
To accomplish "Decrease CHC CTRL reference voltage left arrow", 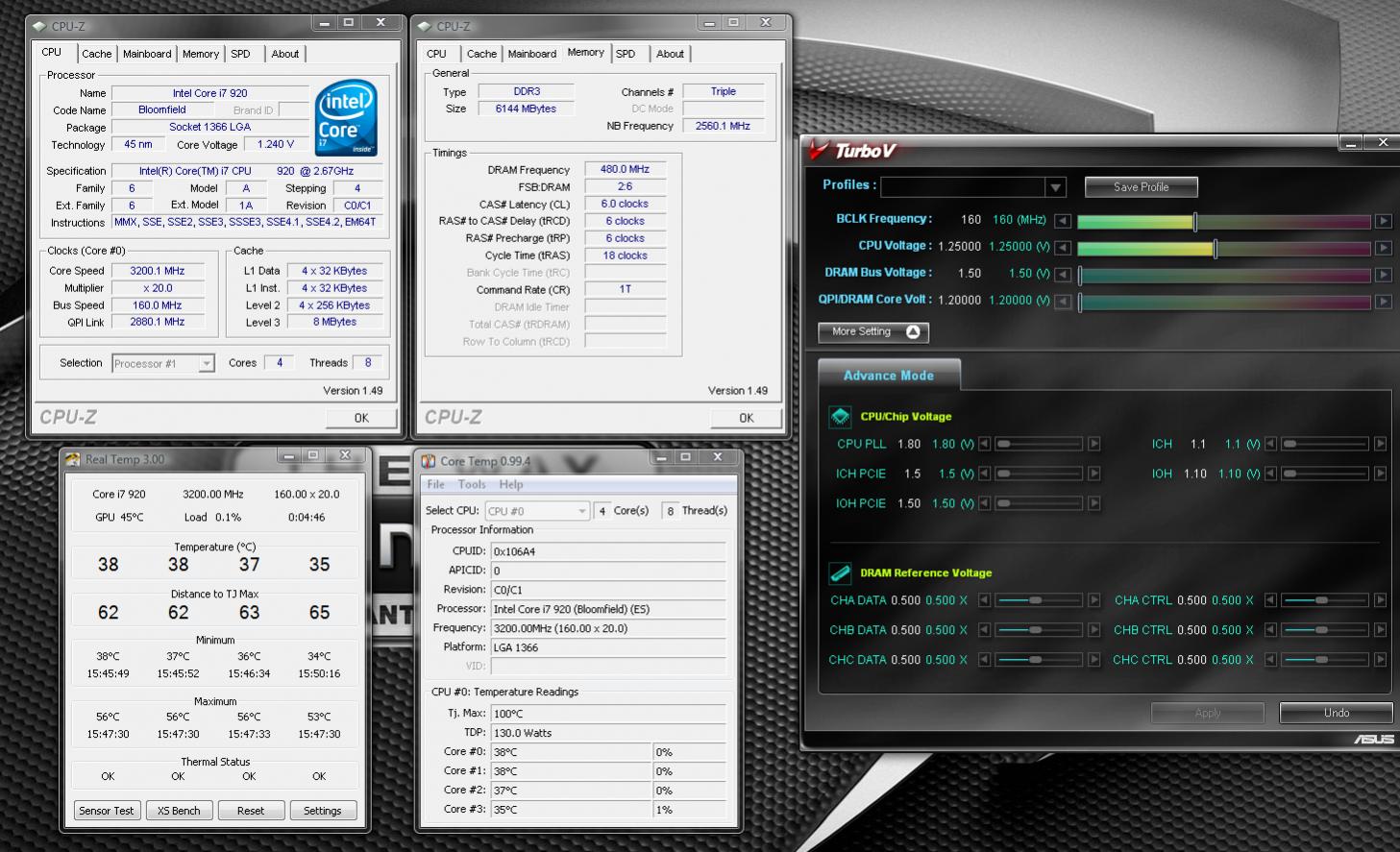I will pos(1270,660).
